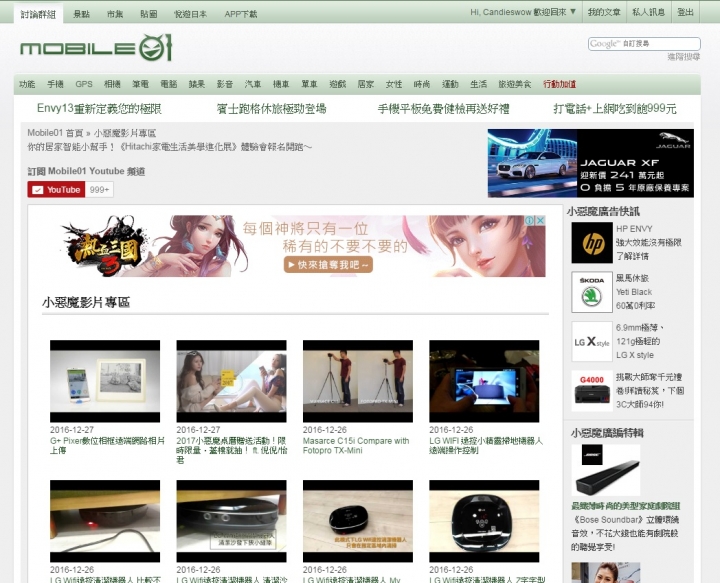Play the LG WIFI remote control video thumbnail
Viewport: 720px width, 583px height.
point(484,381)
